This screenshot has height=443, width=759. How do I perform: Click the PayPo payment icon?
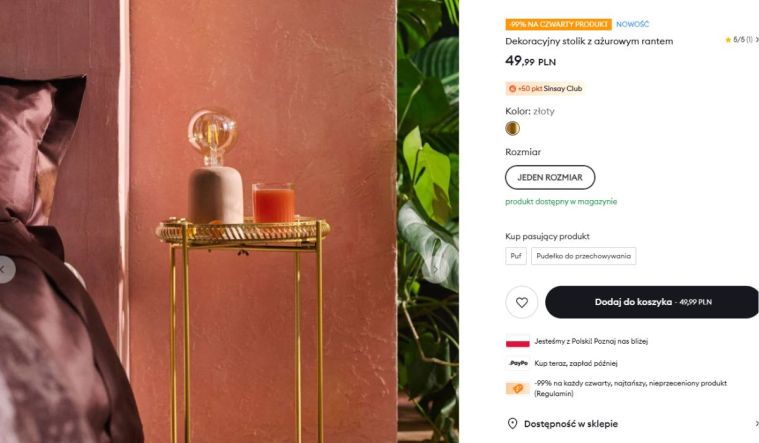pos(518,363)
